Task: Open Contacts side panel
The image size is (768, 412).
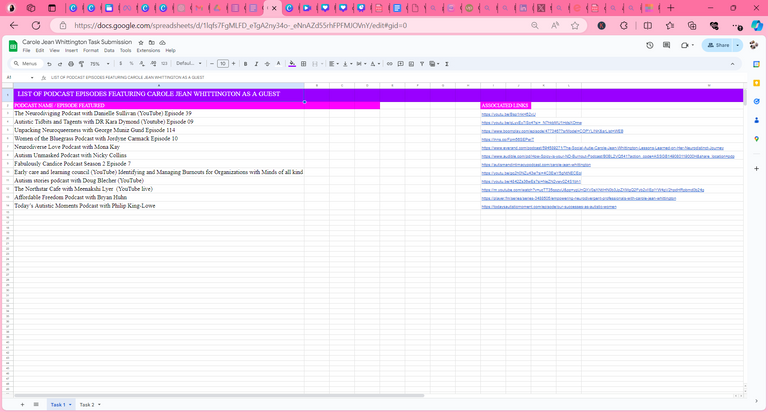Action: 757,120
